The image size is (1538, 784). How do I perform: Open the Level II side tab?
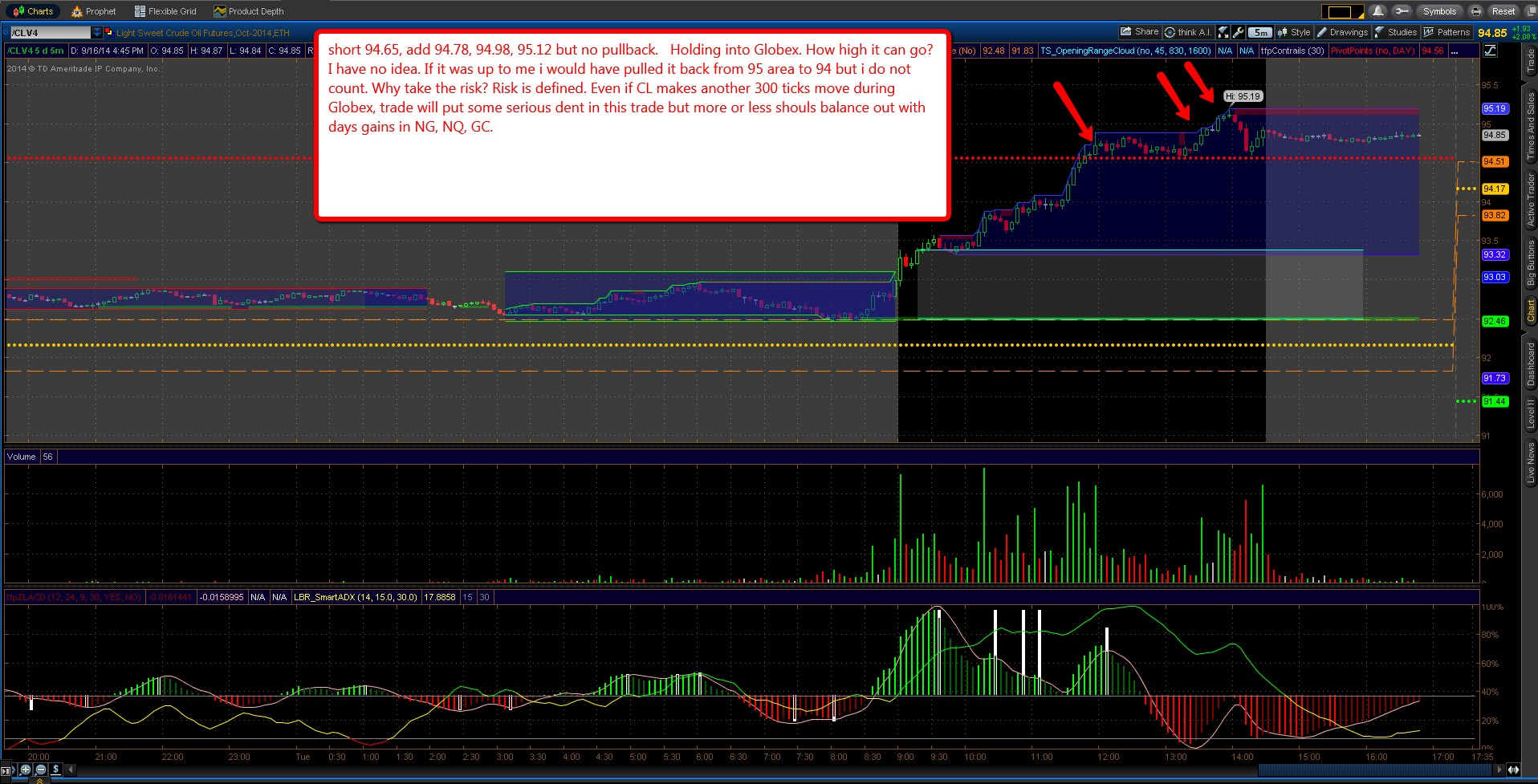point(1530,413)
